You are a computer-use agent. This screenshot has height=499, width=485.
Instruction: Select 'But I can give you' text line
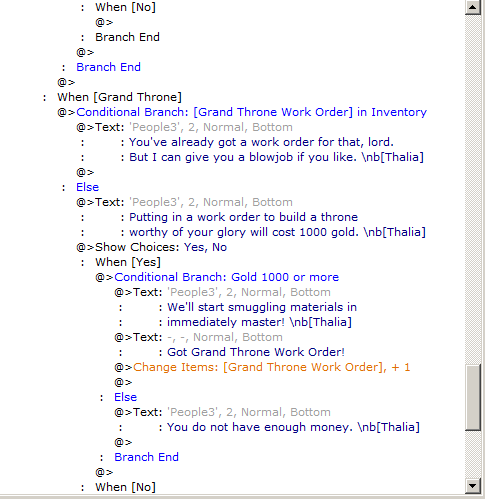(276, 157)
